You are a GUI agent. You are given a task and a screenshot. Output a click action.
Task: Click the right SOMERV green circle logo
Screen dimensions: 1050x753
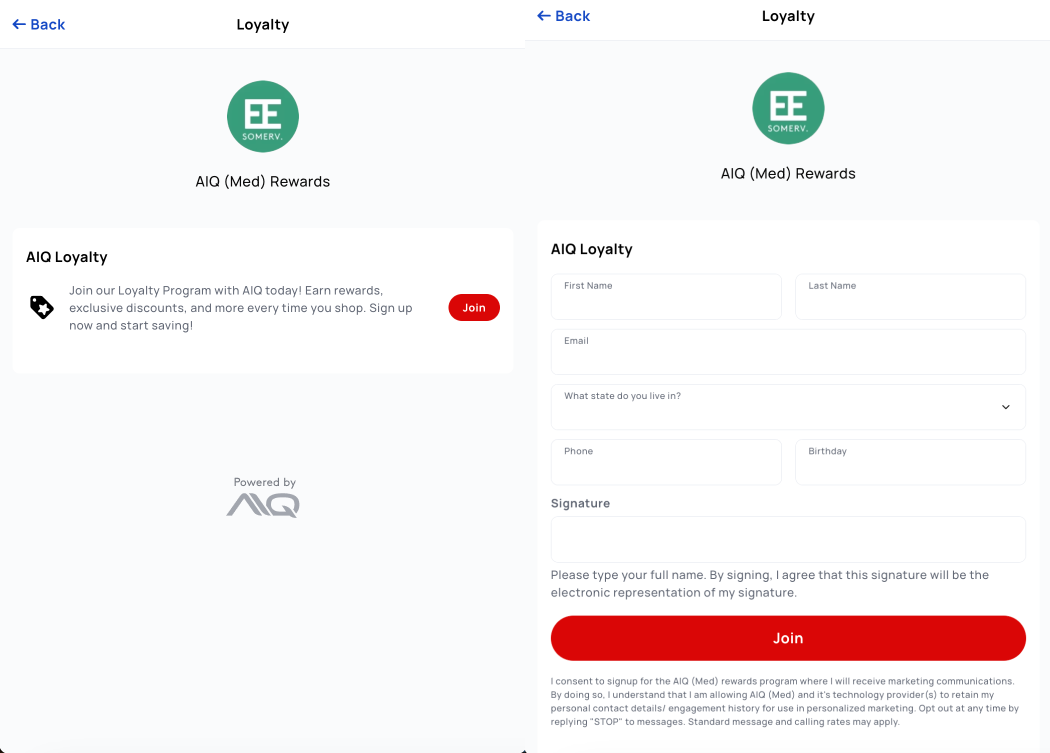788,109
